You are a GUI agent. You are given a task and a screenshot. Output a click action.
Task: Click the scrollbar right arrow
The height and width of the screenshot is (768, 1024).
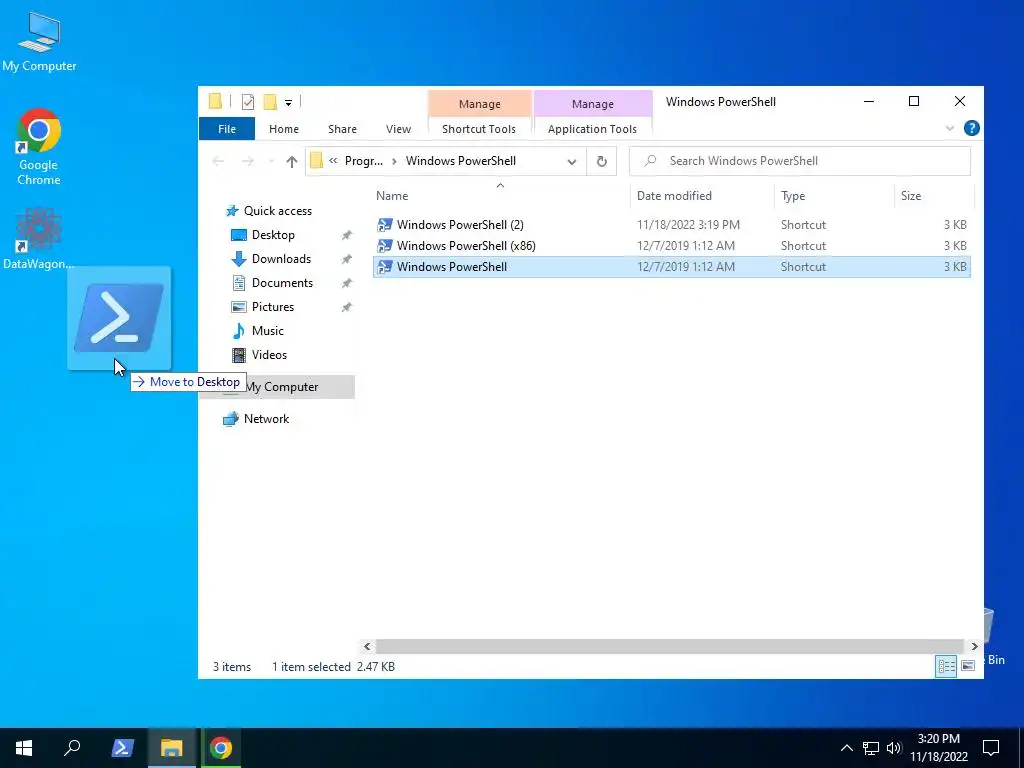point(974,646)
